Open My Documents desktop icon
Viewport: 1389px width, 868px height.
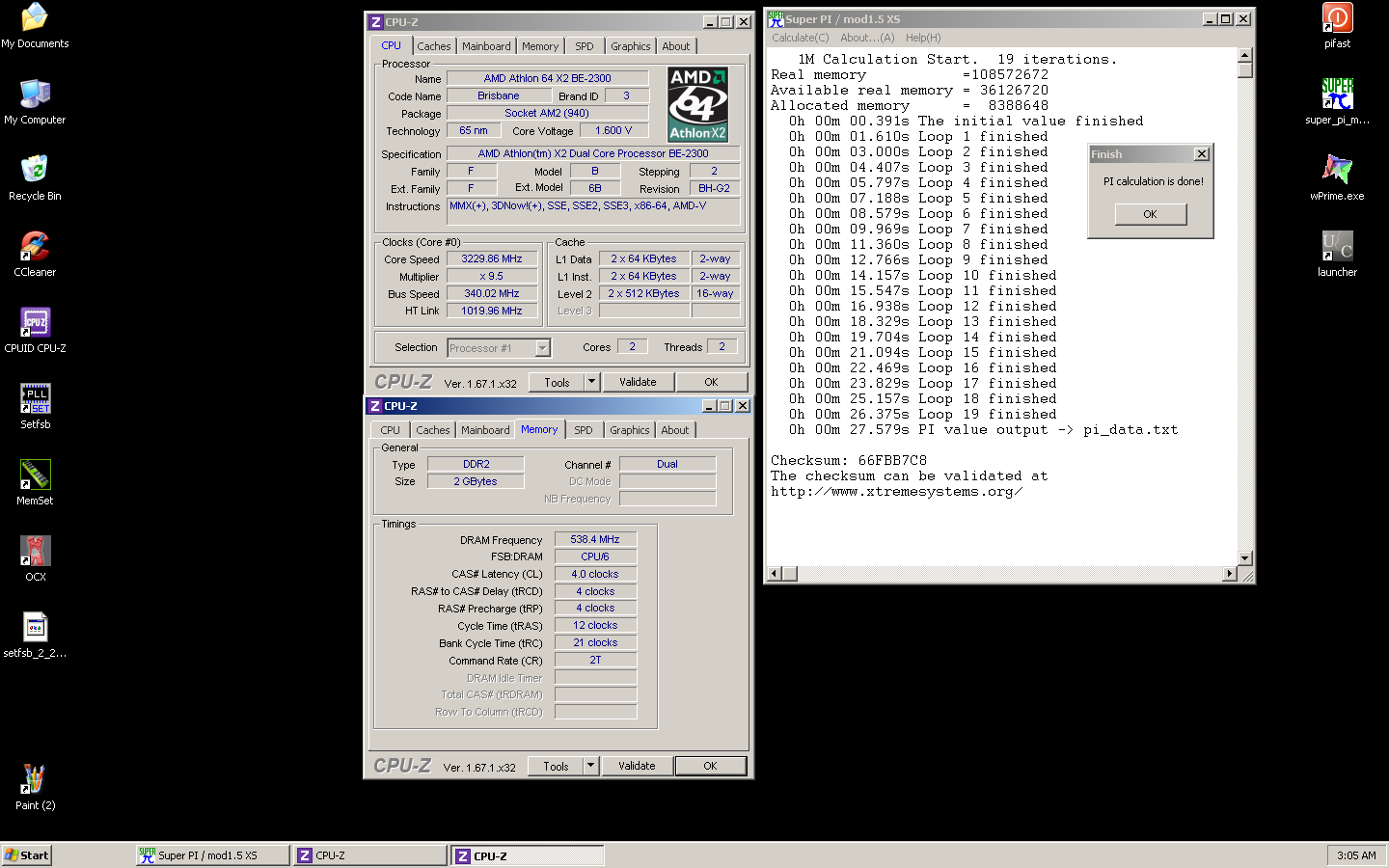pos(35,25)
